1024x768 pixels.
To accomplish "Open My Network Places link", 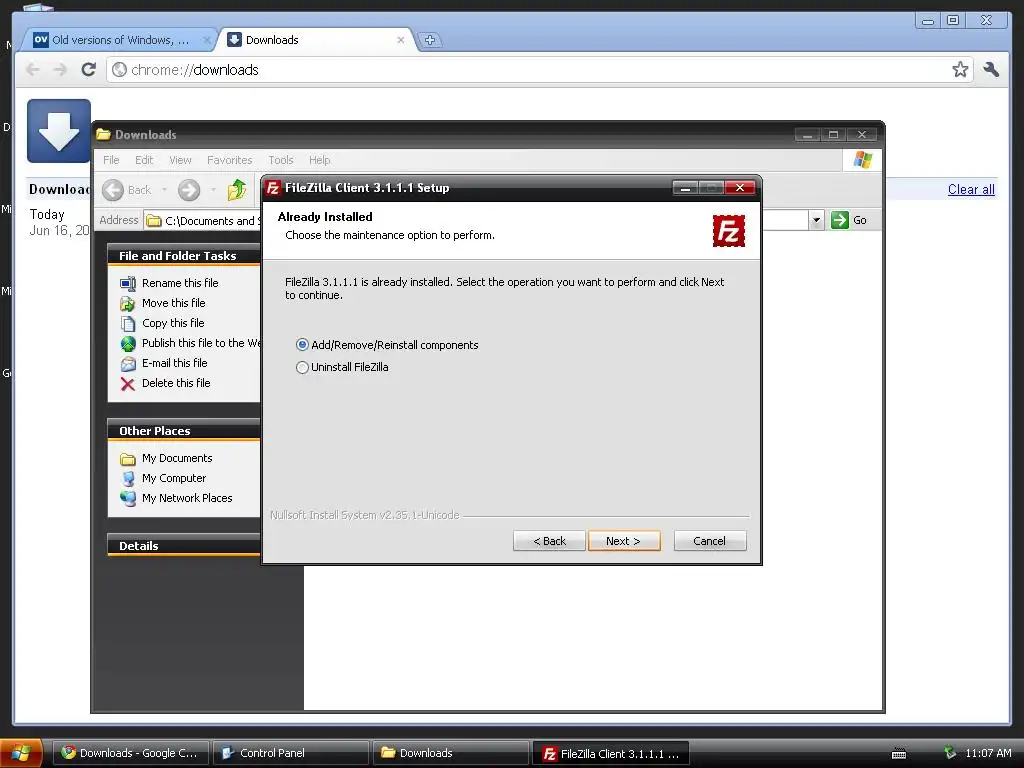I will pos(187,498).
